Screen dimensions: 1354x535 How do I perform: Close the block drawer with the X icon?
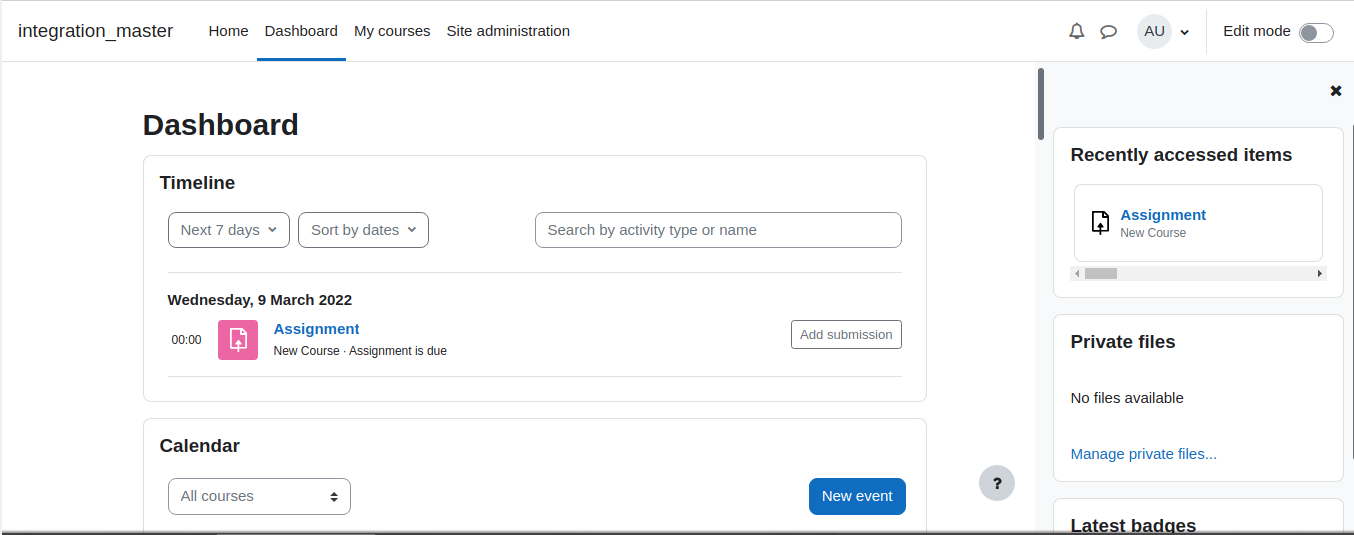tap(1335, 91)
